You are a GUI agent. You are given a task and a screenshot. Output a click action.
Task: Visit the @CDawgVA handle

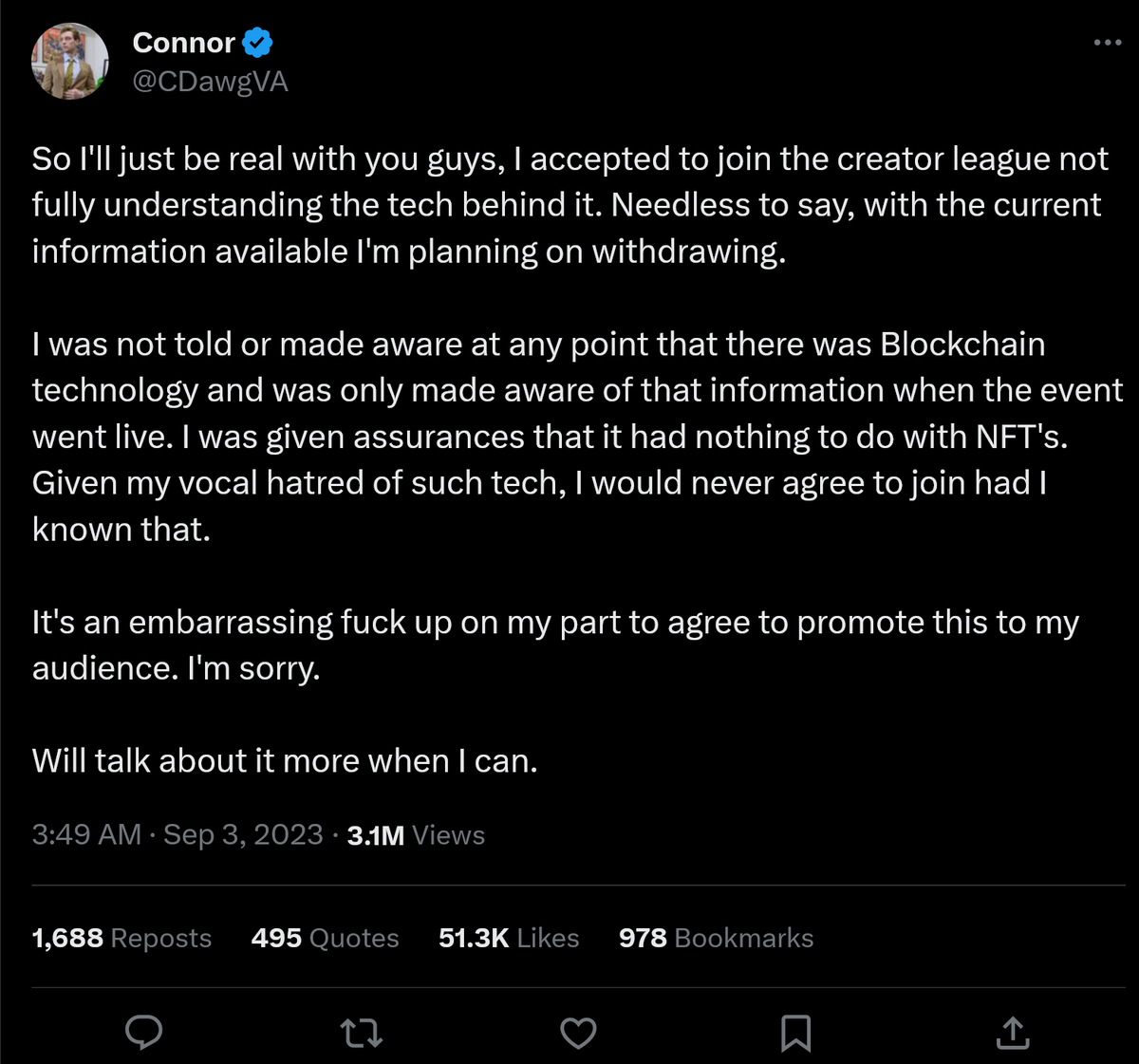[x=210, y=82]
